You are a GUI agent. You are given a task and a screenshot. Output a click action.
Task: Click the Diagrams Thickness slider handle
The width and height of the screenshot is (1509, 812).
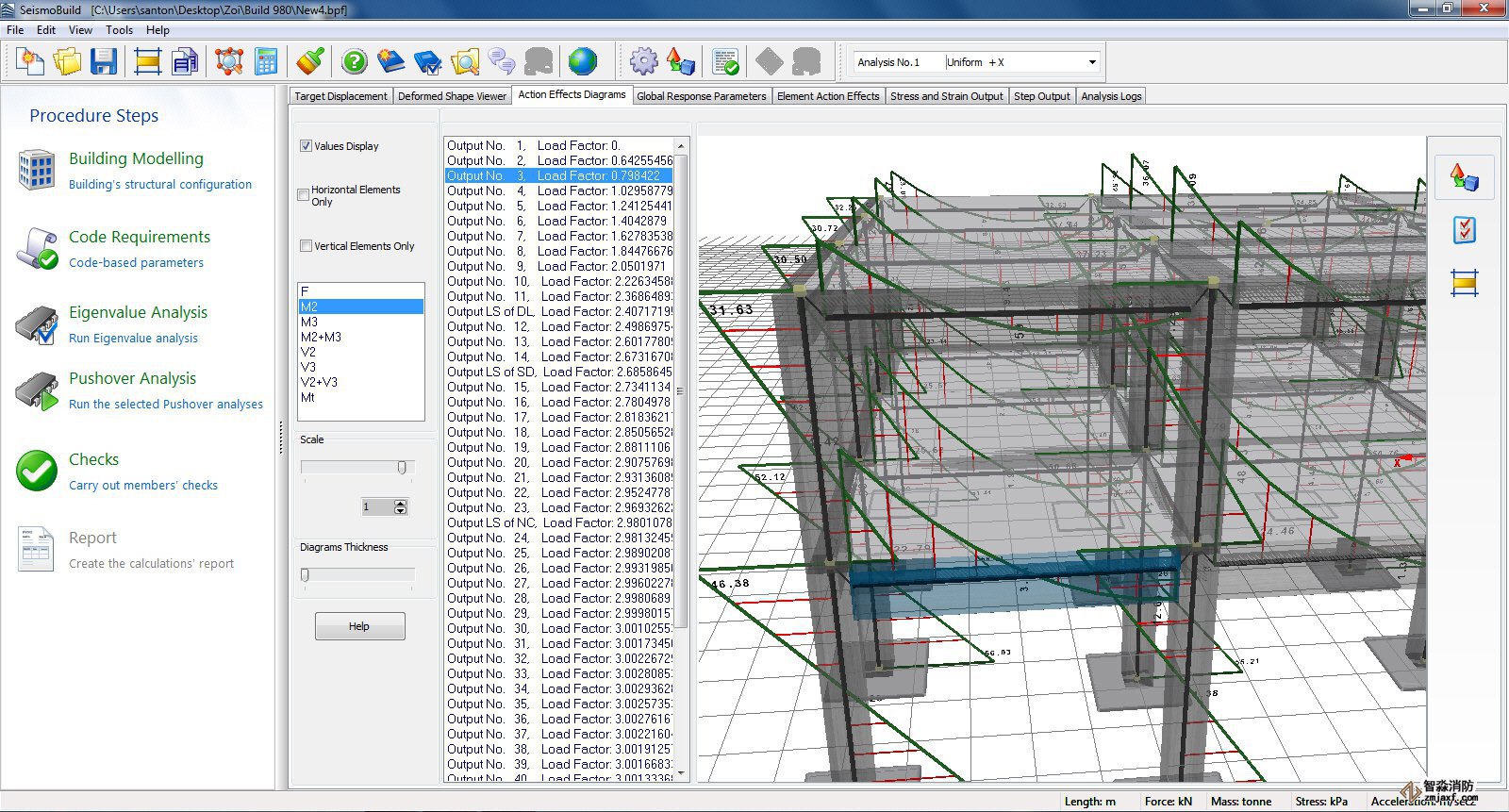(x=305, y=575)
